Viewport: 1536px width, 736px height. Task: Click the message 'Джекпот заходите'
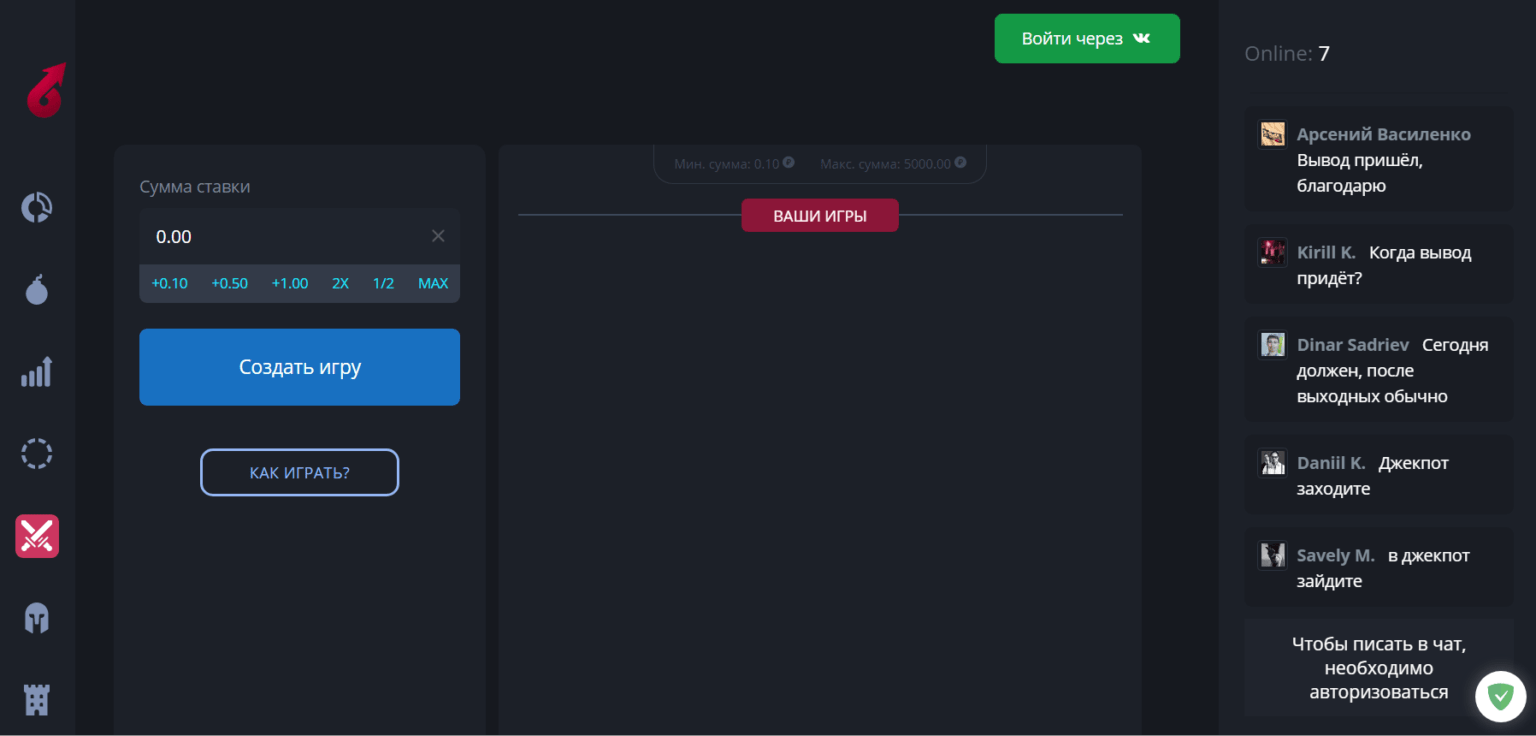[x=1373, y=476]
